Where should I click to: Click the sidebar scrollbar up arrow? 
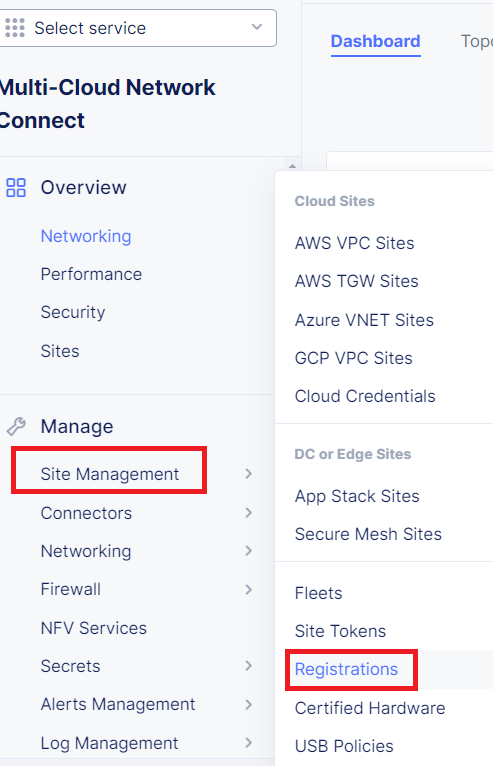[x=292, y=166]
